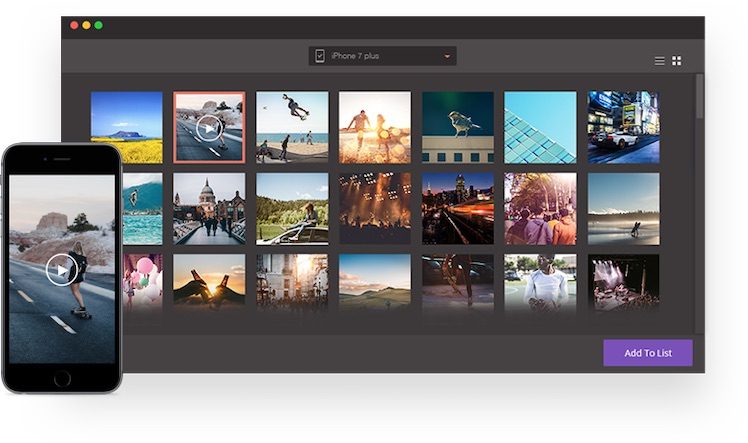
Task: Click the Add To List button
Action: [x=647, y=353]
